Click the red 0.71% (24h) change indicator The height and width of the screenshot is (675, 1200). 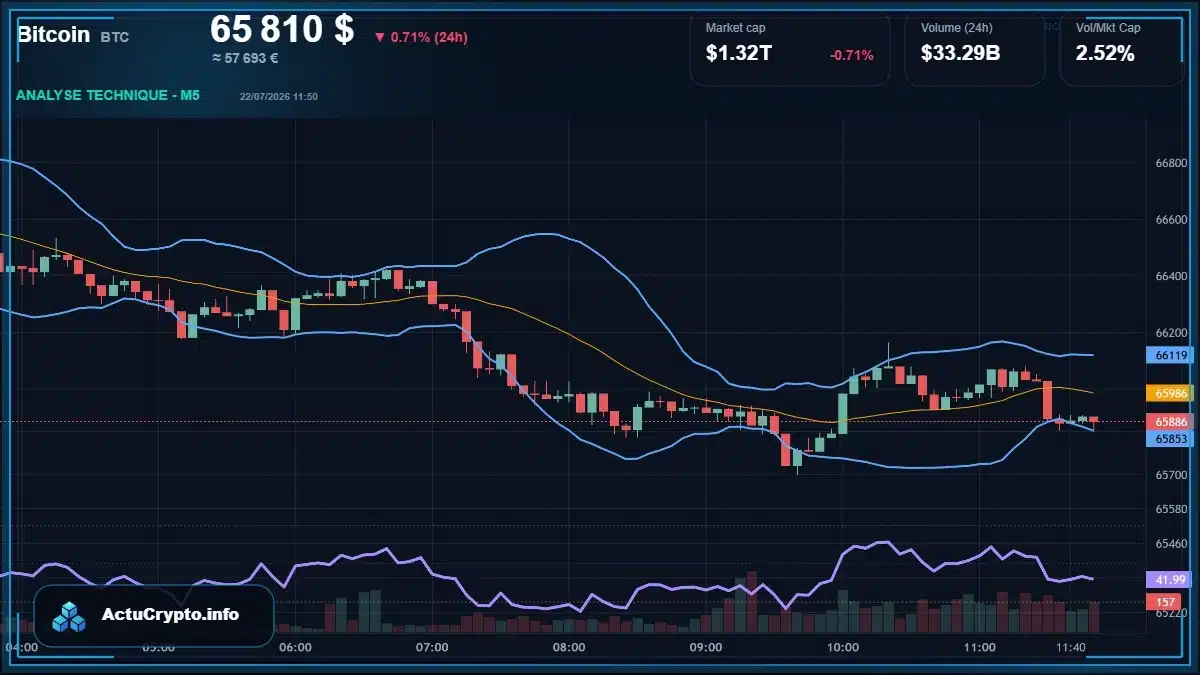[x=421, y=37]
